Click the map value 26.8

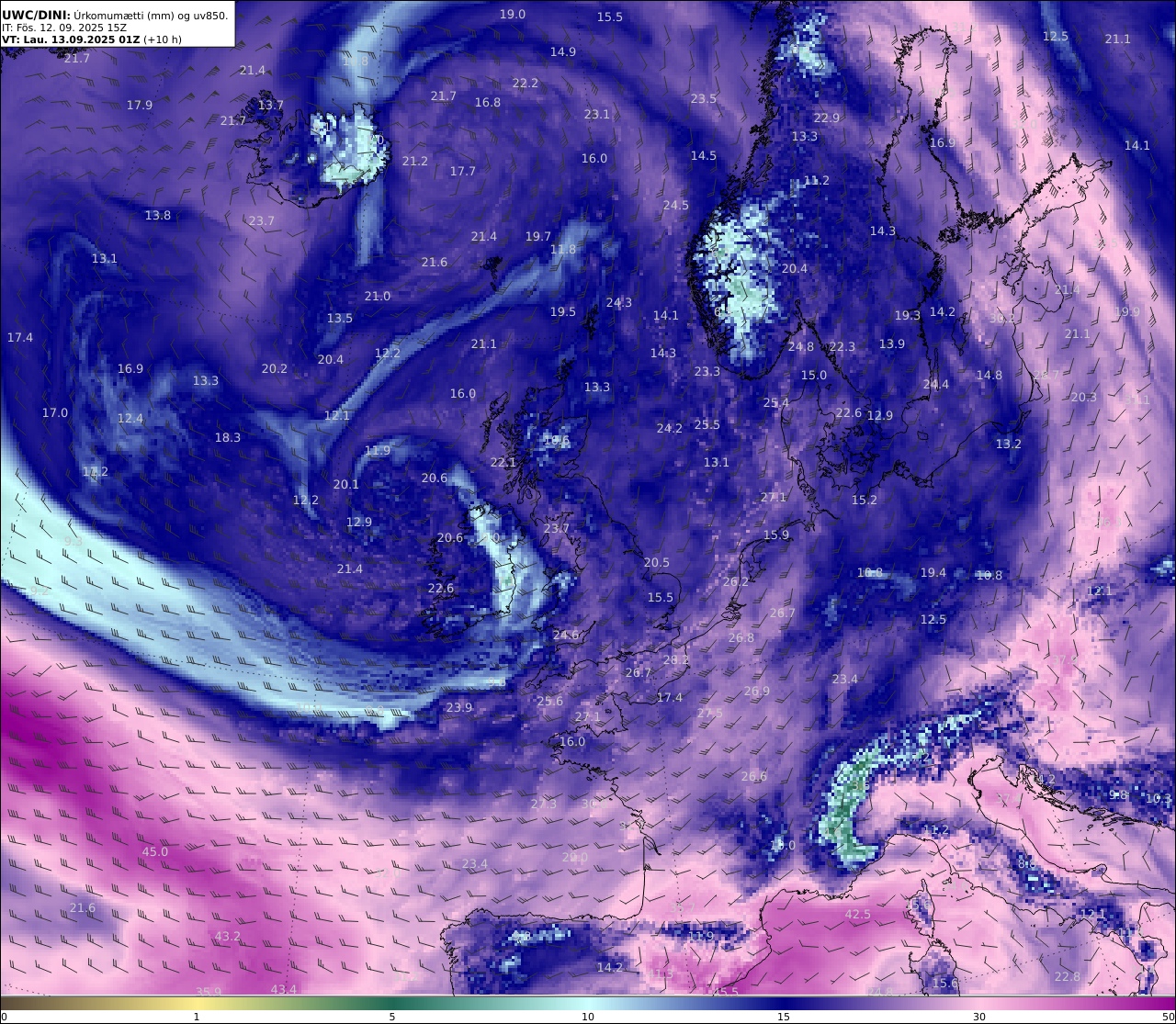(741, 637)
